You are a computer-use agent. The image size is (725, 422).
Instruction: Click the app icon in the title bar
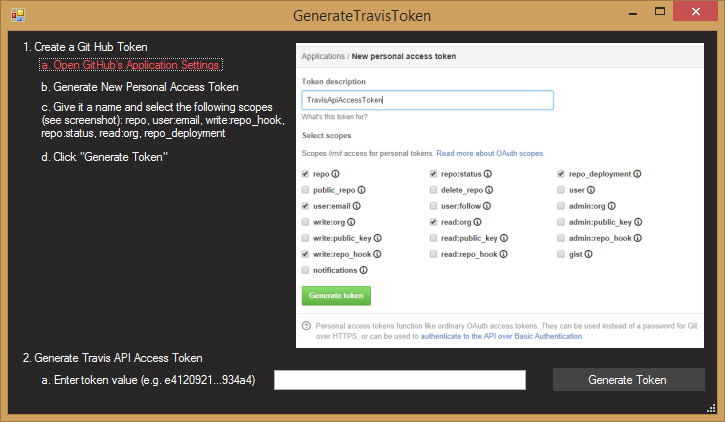coord(18,17)
